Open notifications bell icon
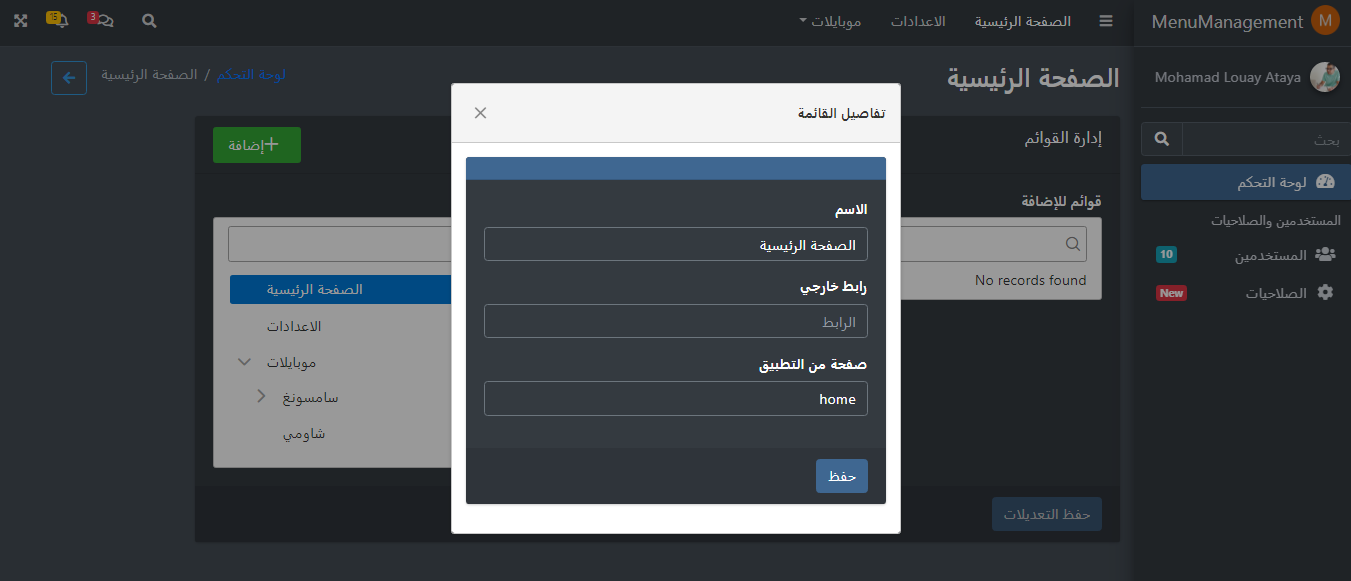Screen dimensions: 1351x581 (57, 19)
